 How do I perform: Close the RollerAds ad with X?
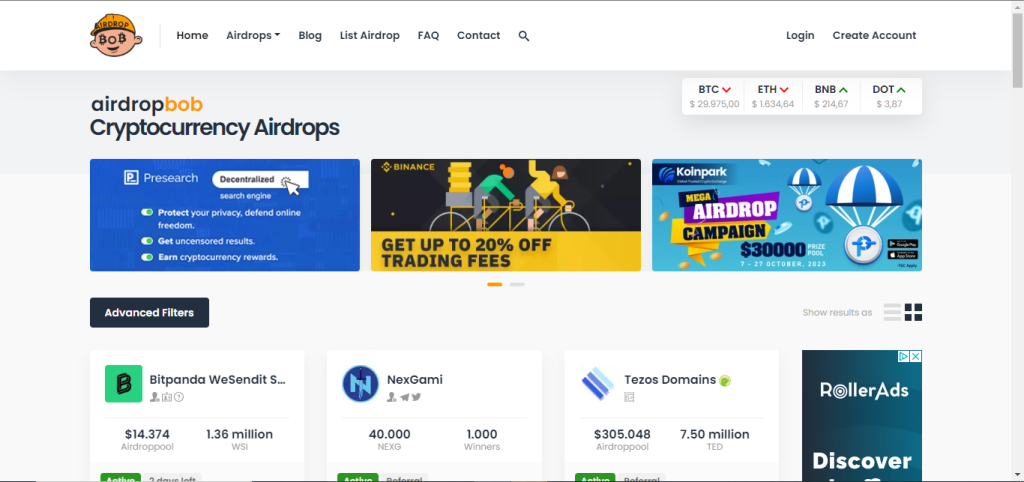tap(916, 356)
